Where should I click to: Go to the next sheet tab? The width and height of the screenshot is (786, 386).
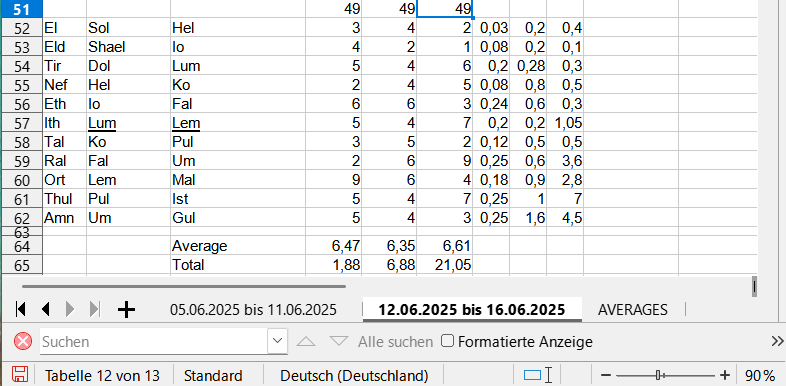pyautogui.click(x=70, y=309)
